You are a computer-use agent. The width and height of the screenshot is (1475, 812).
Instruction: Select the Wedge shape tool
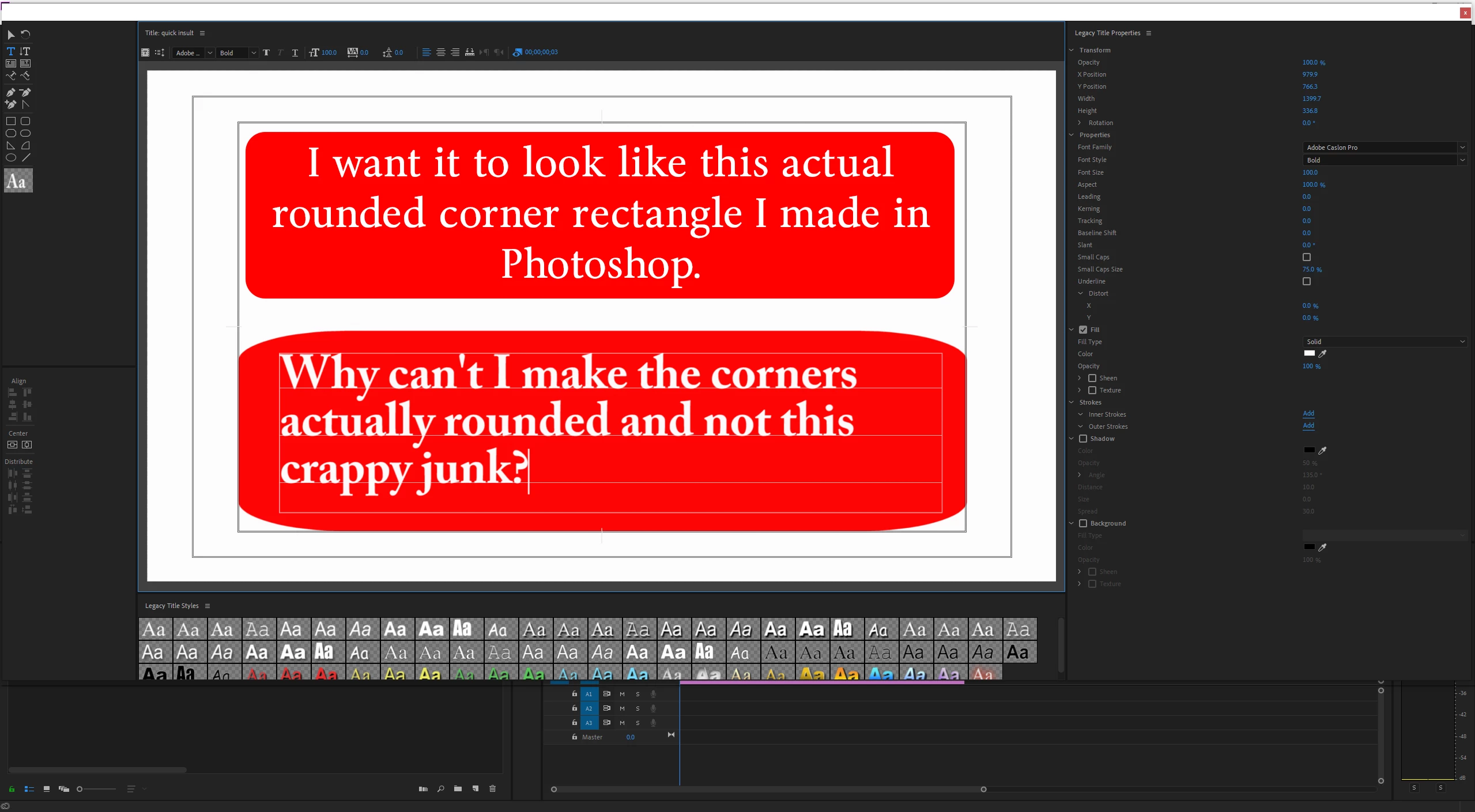point(11,145)
